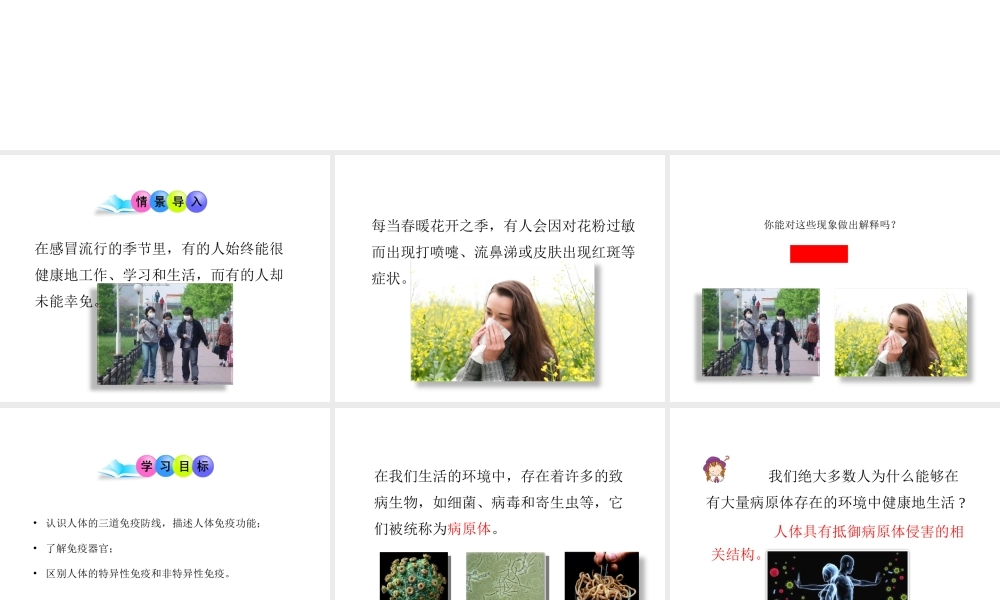1000x600 pixels.
Task: Click paragraph starting 在我们生活的环境中
Action: tap(498, 502)
